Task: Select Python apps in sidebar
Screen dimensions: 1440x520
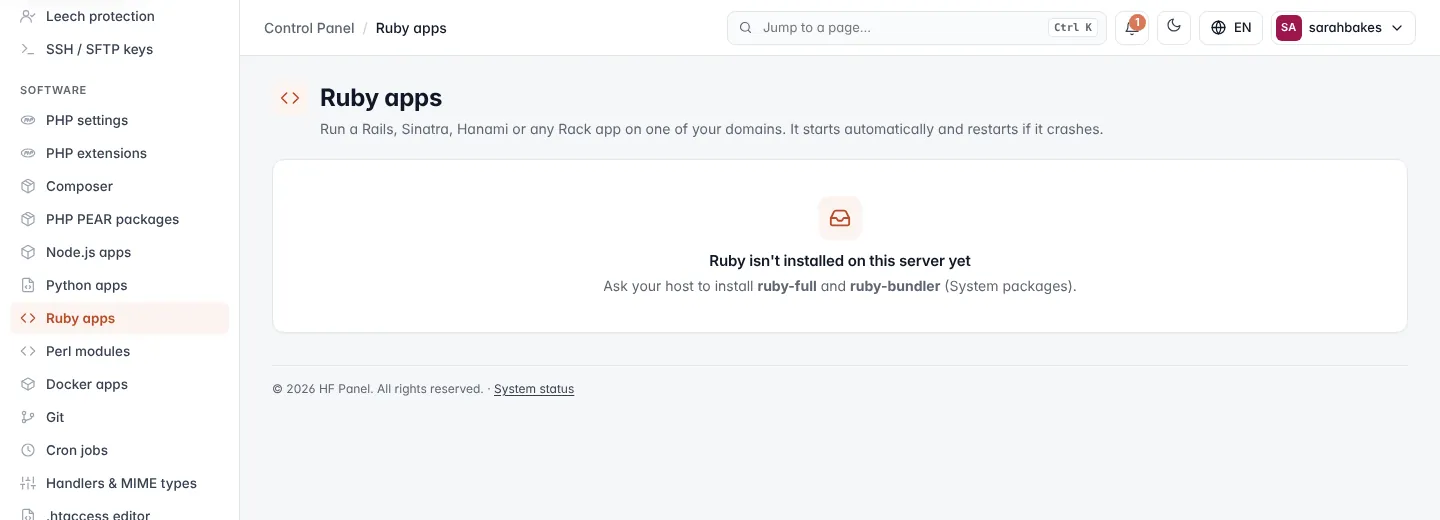Action: [x=87, y=285]
